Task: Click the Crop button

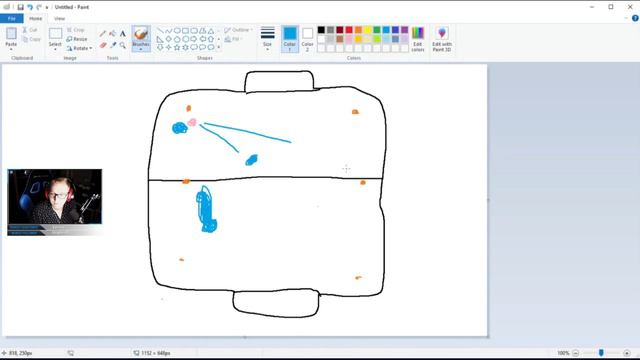Action: point(76,30)
